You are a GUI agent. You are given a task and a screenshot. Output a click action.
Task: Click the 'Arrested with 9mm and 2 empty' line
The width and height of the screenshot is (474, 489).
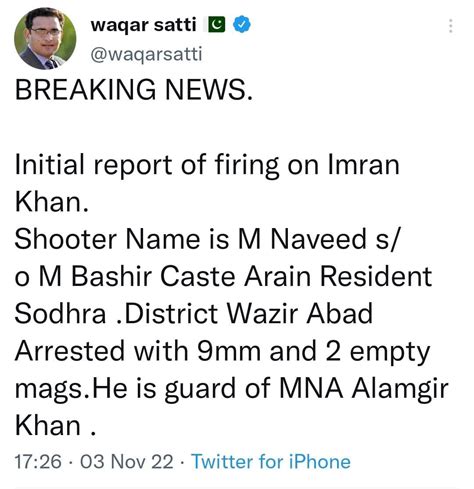click(x=223, y=352)
